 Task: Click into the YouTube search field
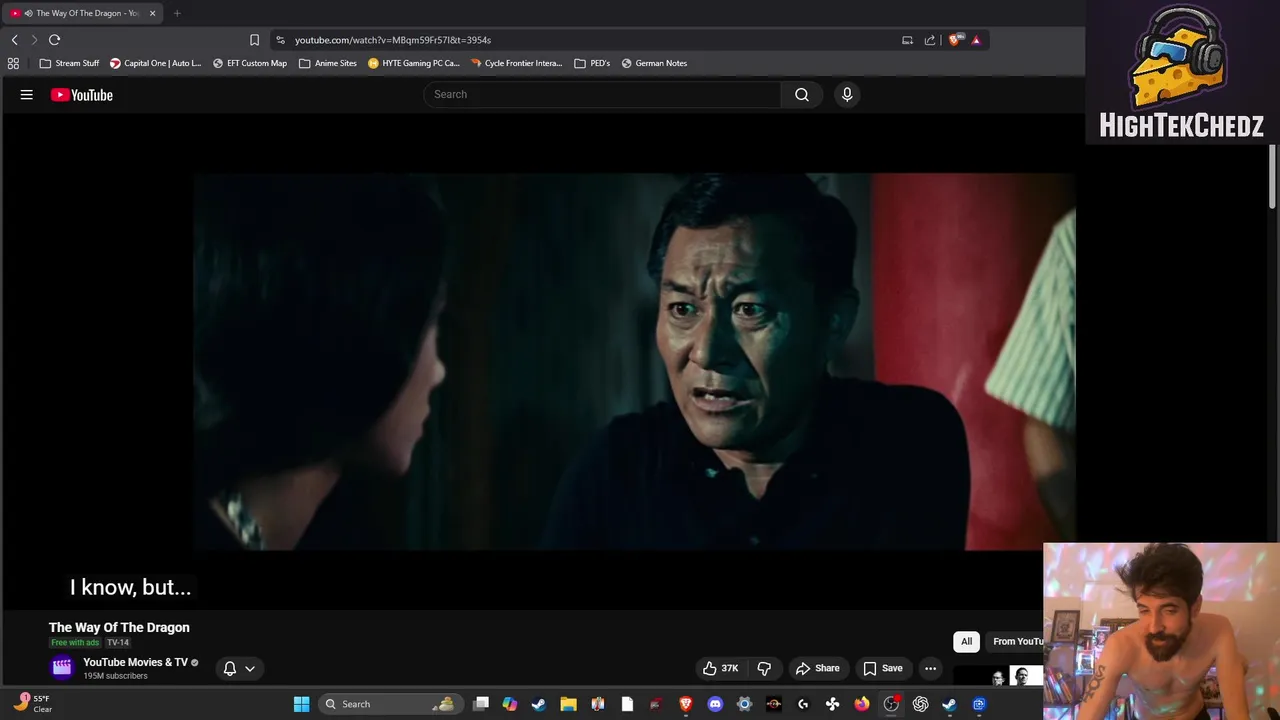pyautogui.click(x=603, y=94)
